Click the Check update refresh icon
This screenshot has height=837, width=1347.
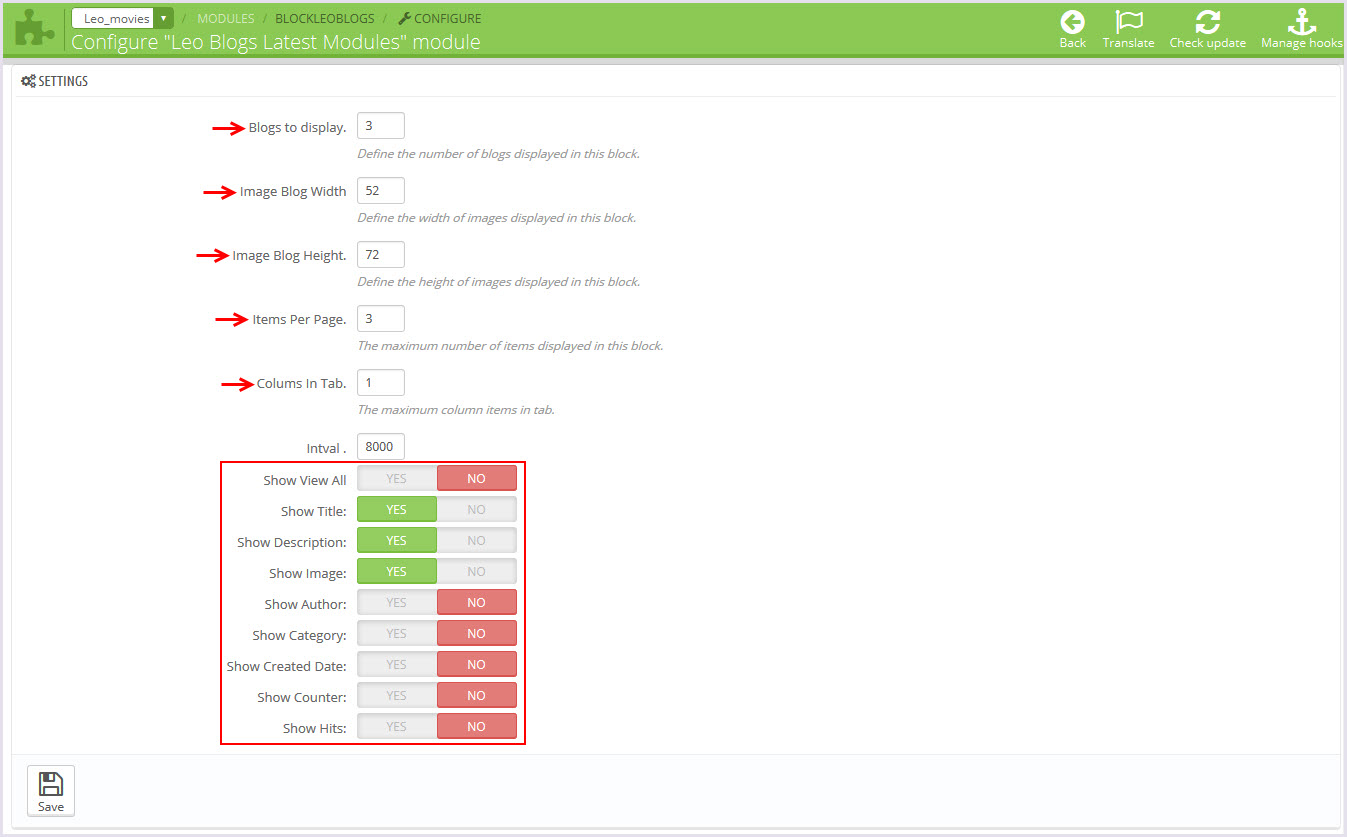(1208, 22)
